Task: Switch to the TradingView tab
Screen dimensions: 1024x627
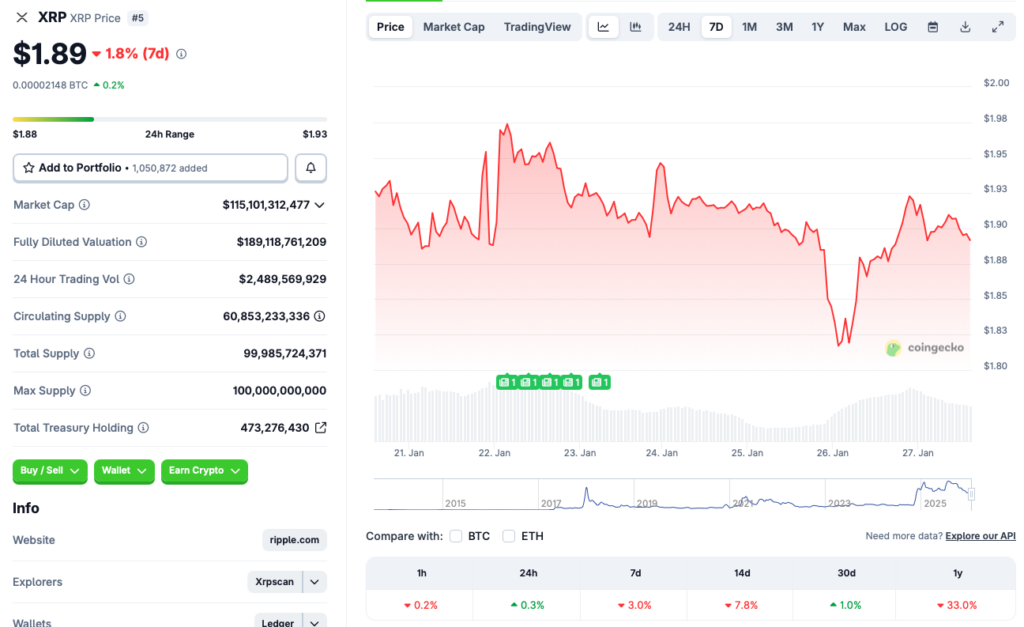Action: 537,27
